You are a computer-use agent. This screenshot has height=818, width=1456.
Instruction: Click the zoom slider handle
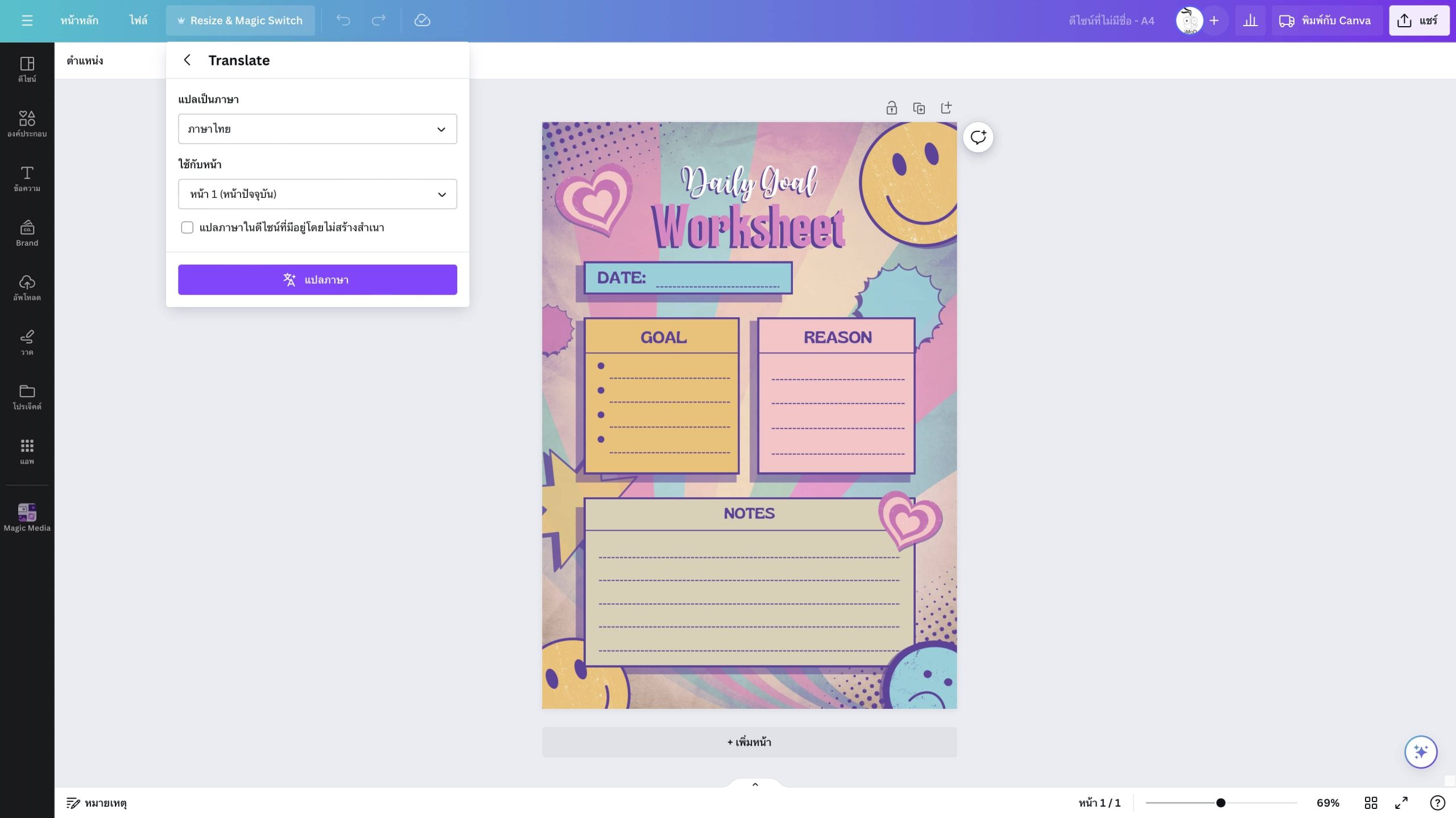point(1221,803)
